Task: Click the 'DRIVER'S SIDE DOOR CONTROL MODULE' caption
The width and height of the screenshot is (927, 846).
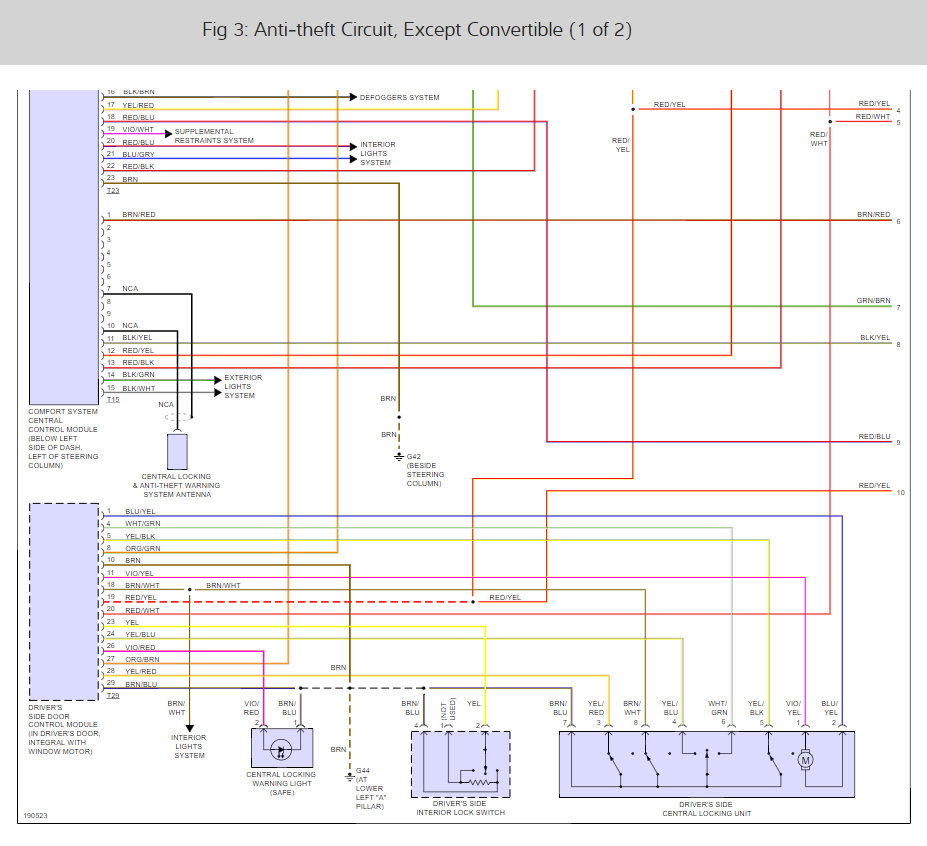Action: click(64, 729)
